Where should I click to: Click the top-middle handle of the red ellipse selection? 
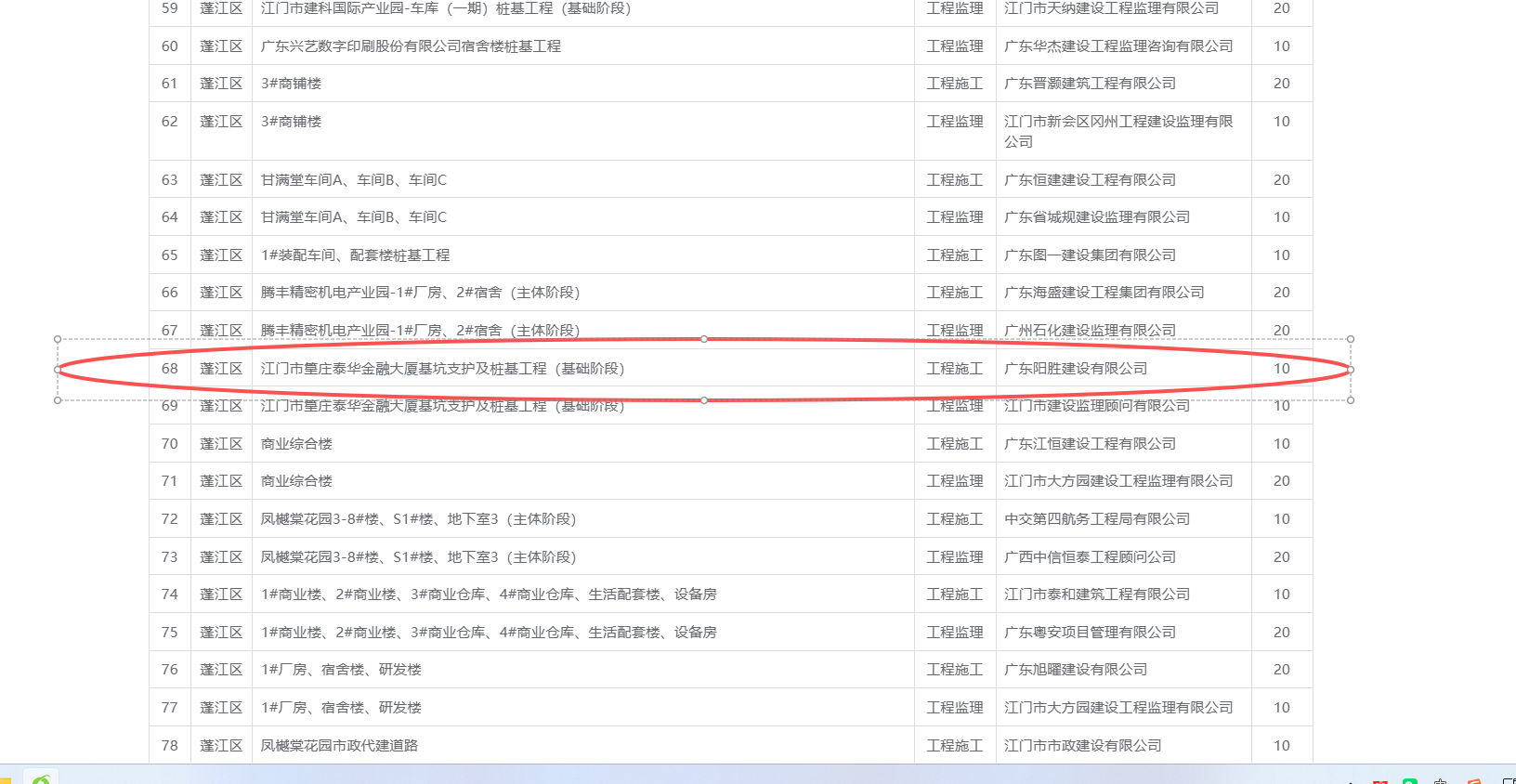[x=704, y=339]
